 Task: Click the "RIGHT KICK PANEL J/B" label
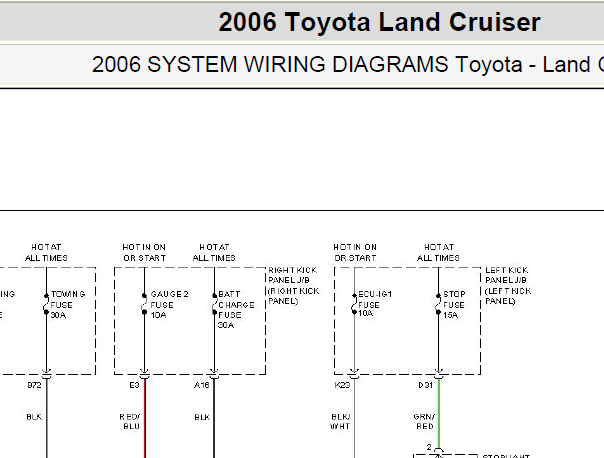(294, 285)
